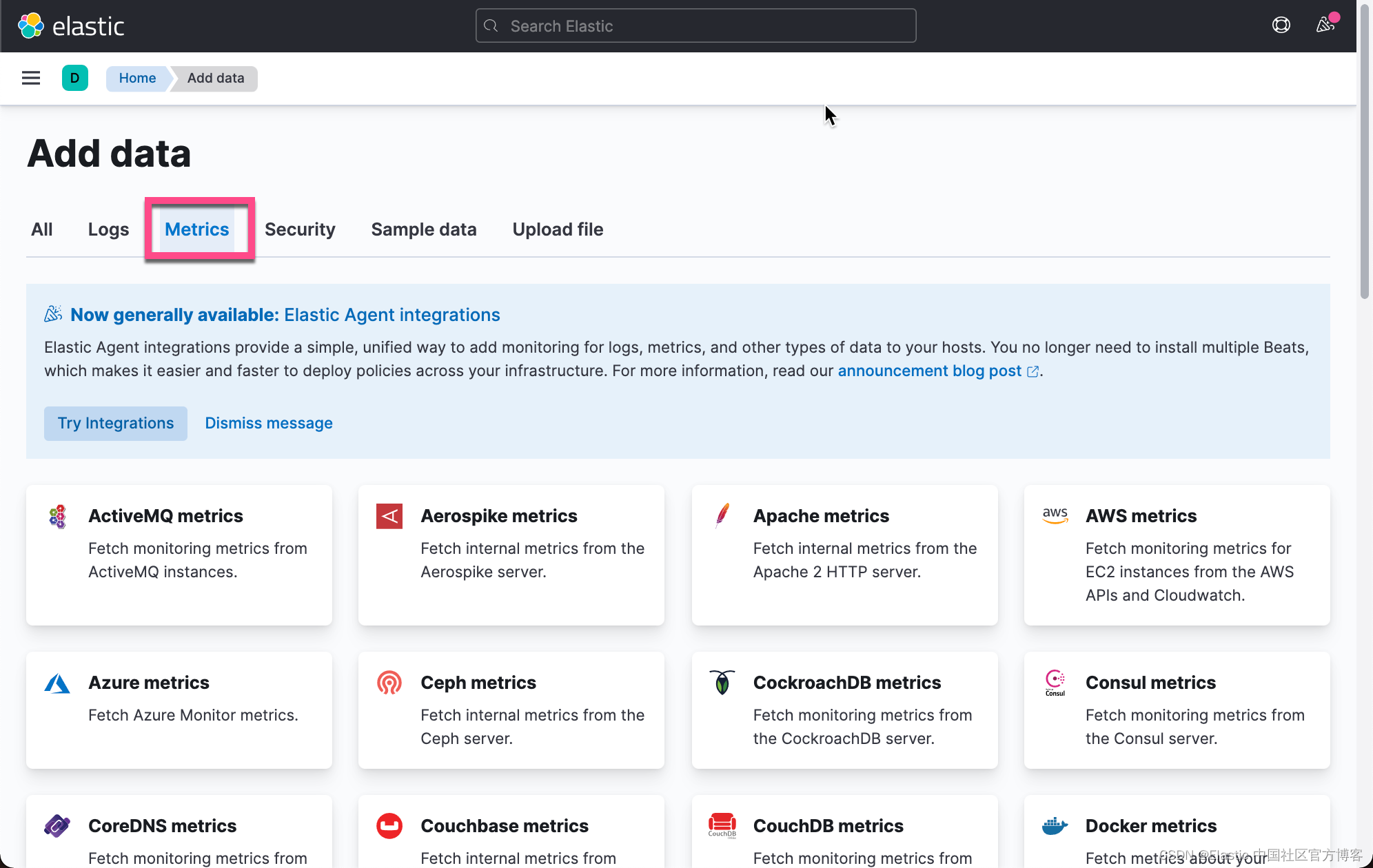This screenshot has height=868, width=1373.
Task: Focus the Search Elastic field
Action: coord(696,26)
